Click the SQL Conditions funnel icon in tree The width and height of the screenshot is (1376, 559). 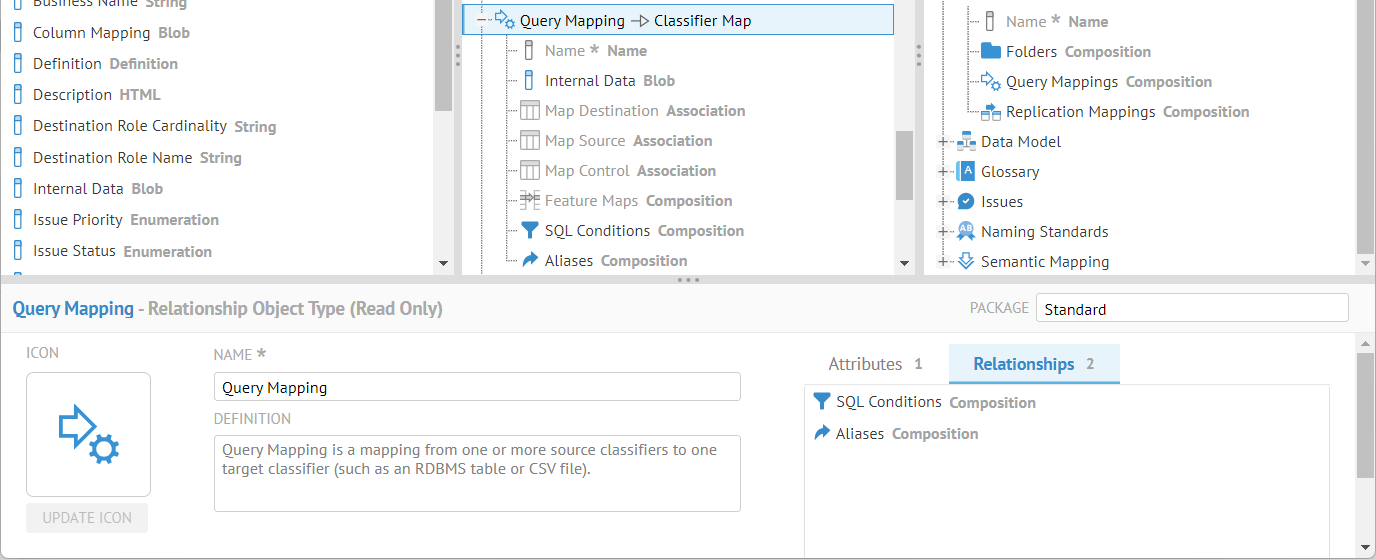(530, 231)
